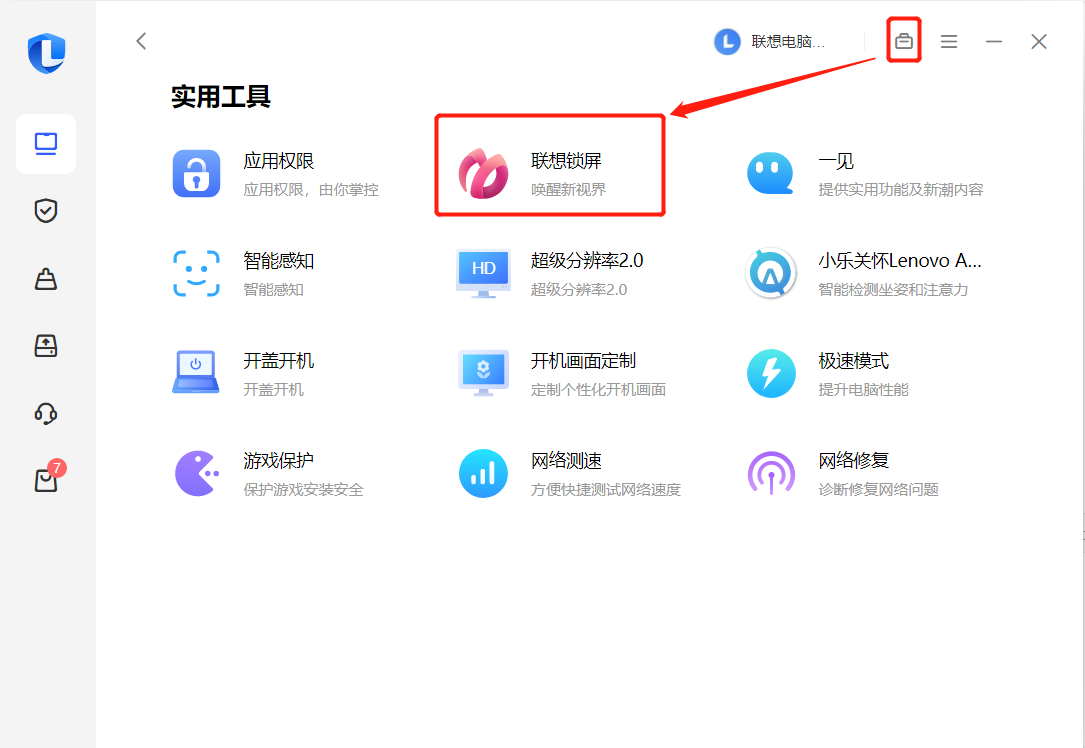Open the headset customer service sidebar icon
1085x748 pixels.
tap(46, 413)
